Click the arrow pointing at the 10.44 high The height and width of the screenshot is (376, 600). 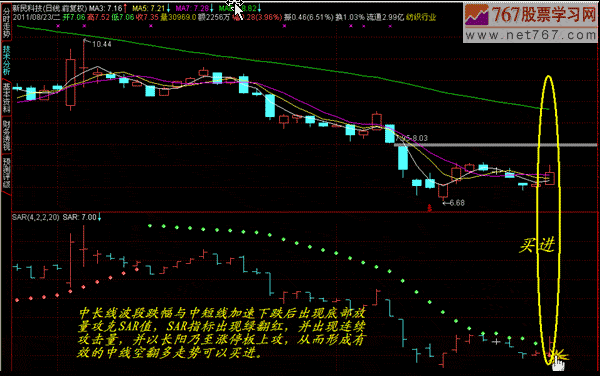click(87, 41)
